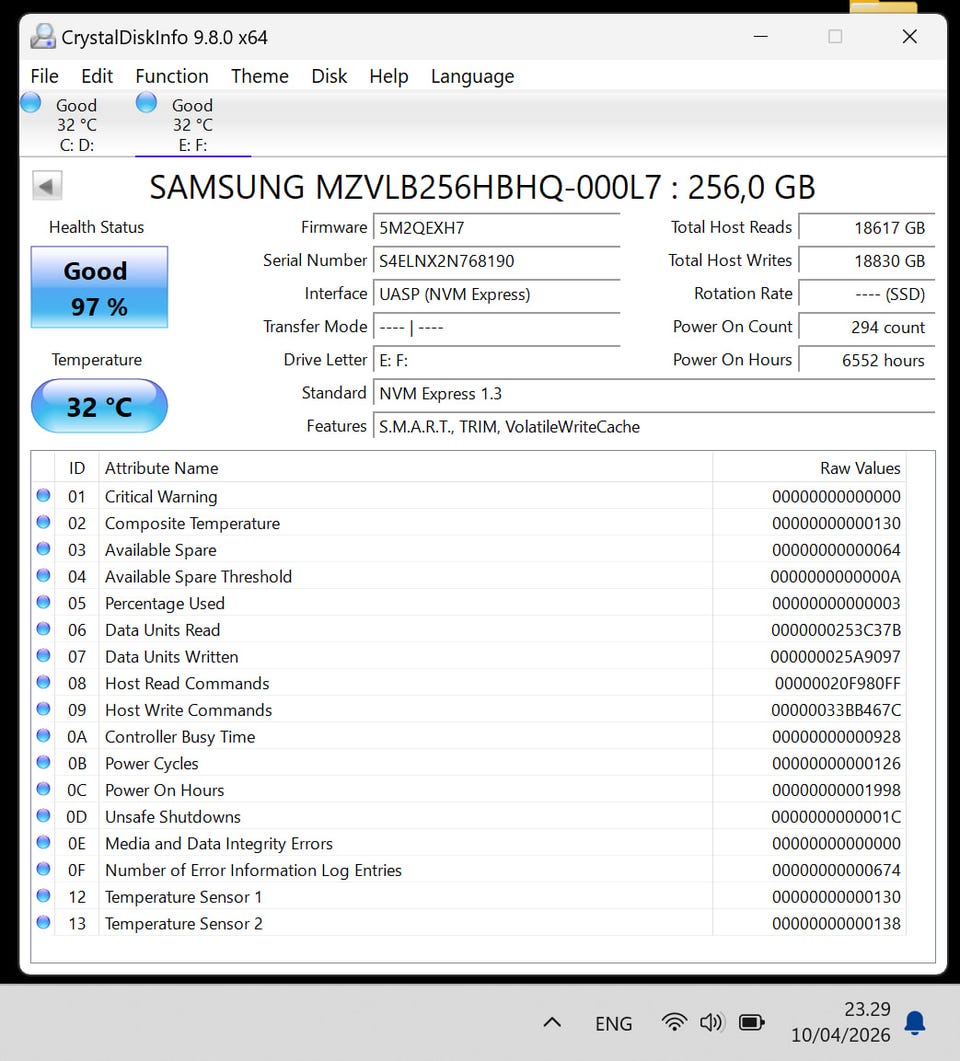This screenshot has width=960, height=1061.
Task: Open the Disk menu
Action: tap(329, 76)
